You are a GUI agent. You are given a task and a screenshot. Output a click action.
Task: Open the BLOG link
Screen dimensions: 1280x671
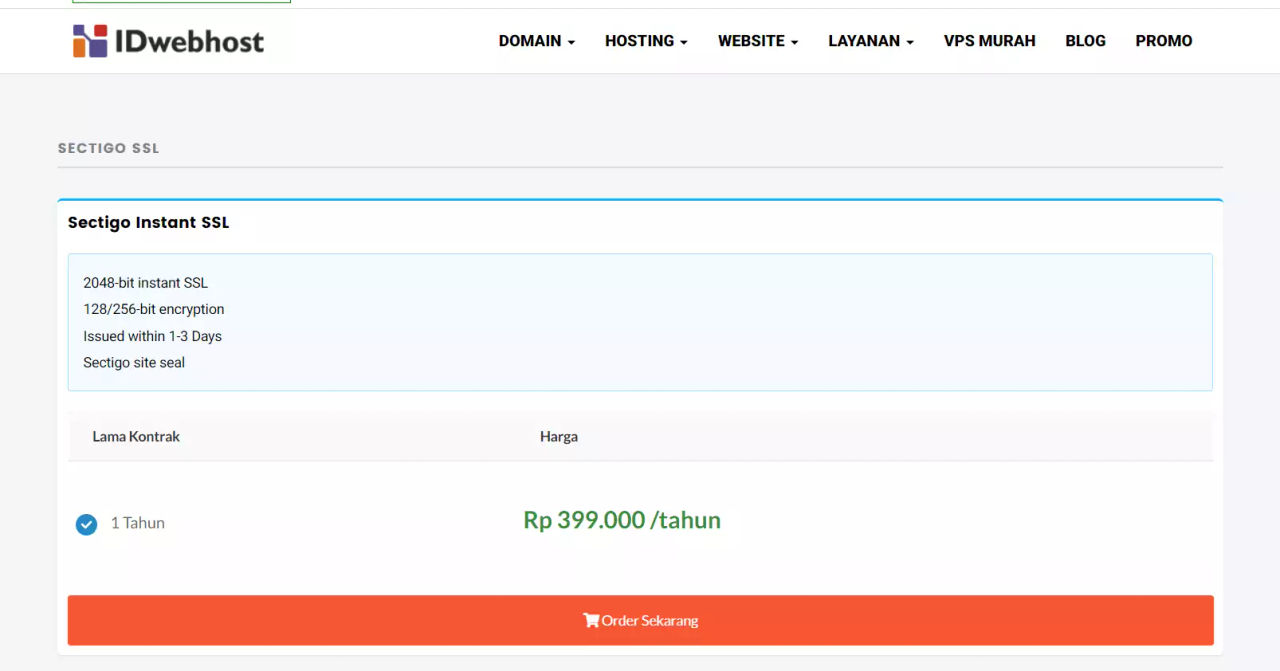[x=1085, y=41]
